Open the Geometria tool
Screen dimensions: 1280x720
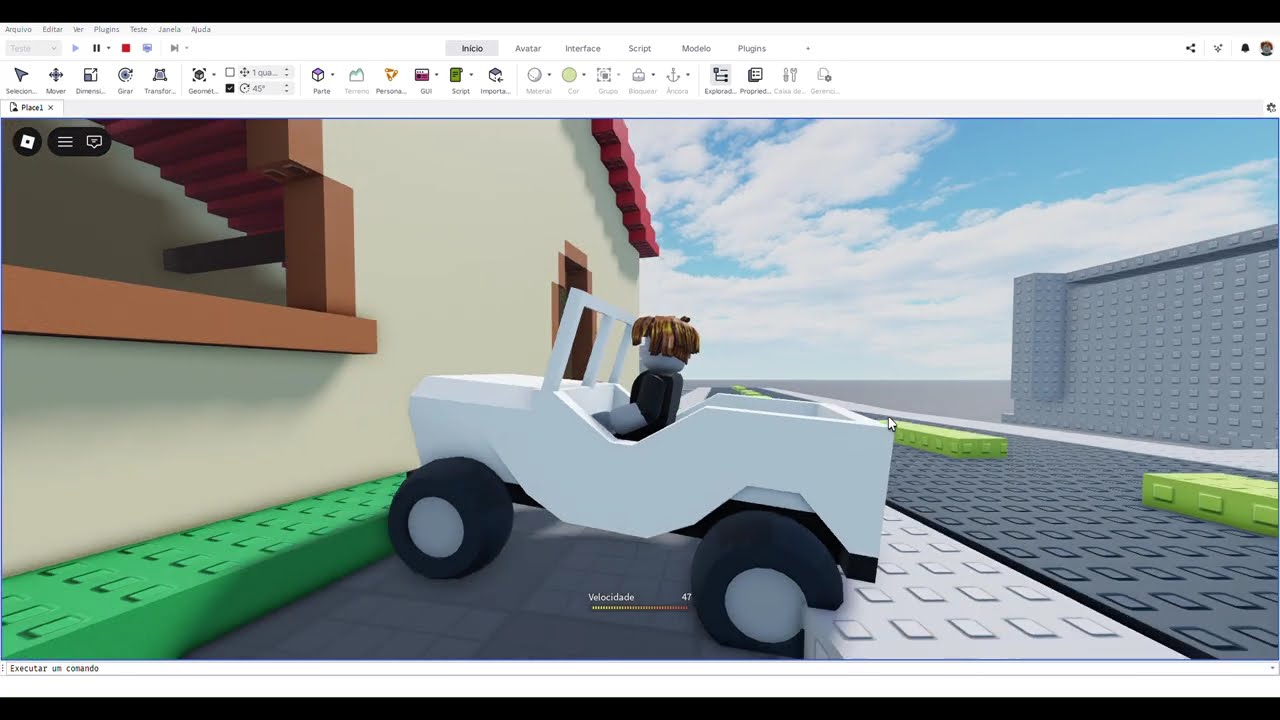click(199, 80)
